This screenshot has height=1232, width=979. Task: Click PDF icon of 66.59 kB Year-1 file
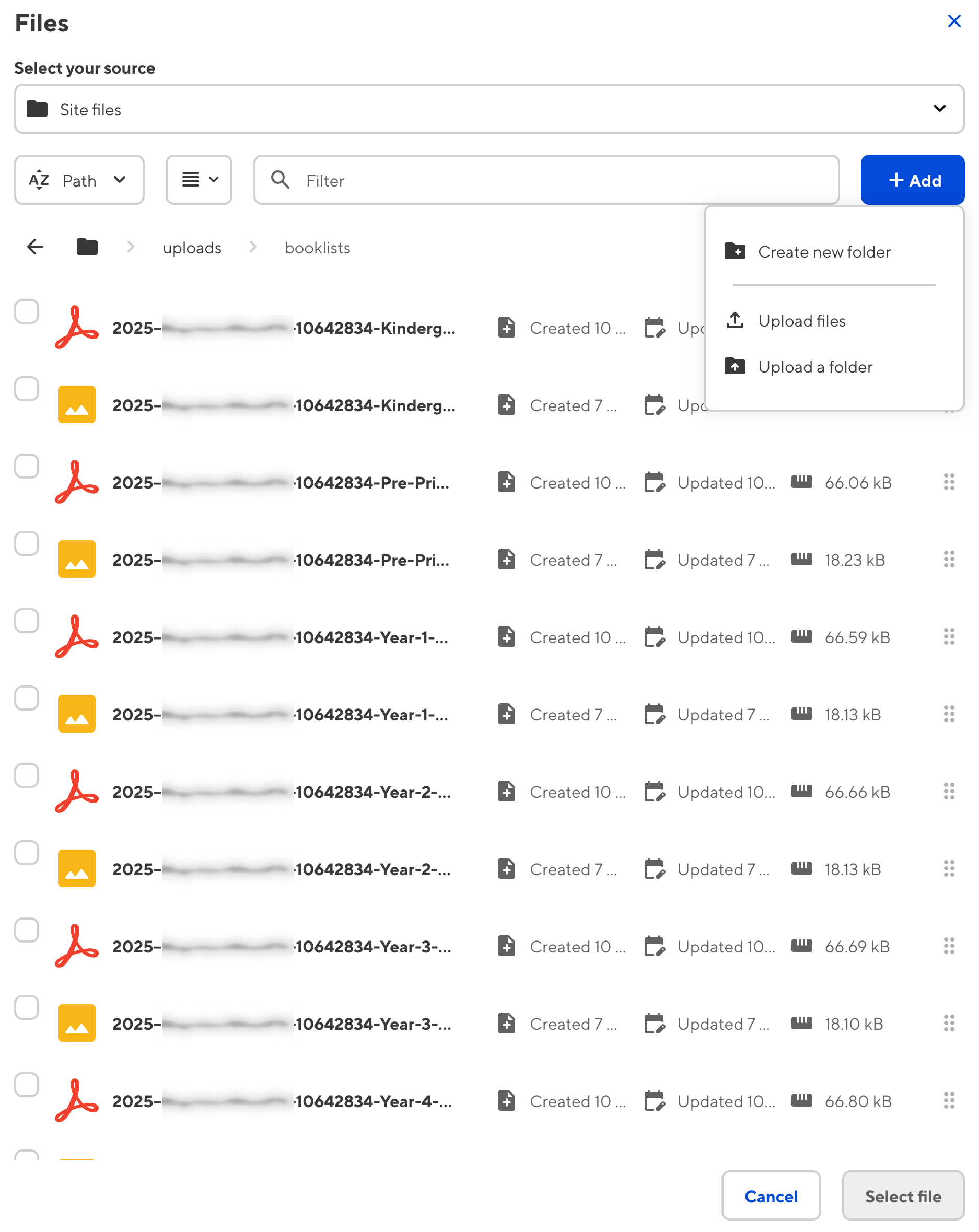pyautogui.click(x=76, y=636)
